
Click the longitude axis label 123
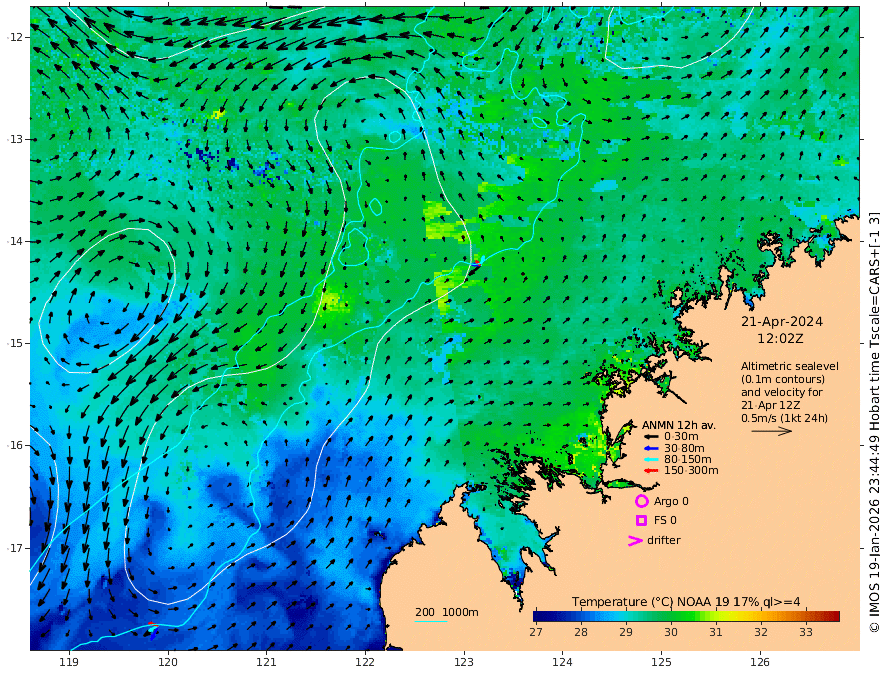pos(464,663)
